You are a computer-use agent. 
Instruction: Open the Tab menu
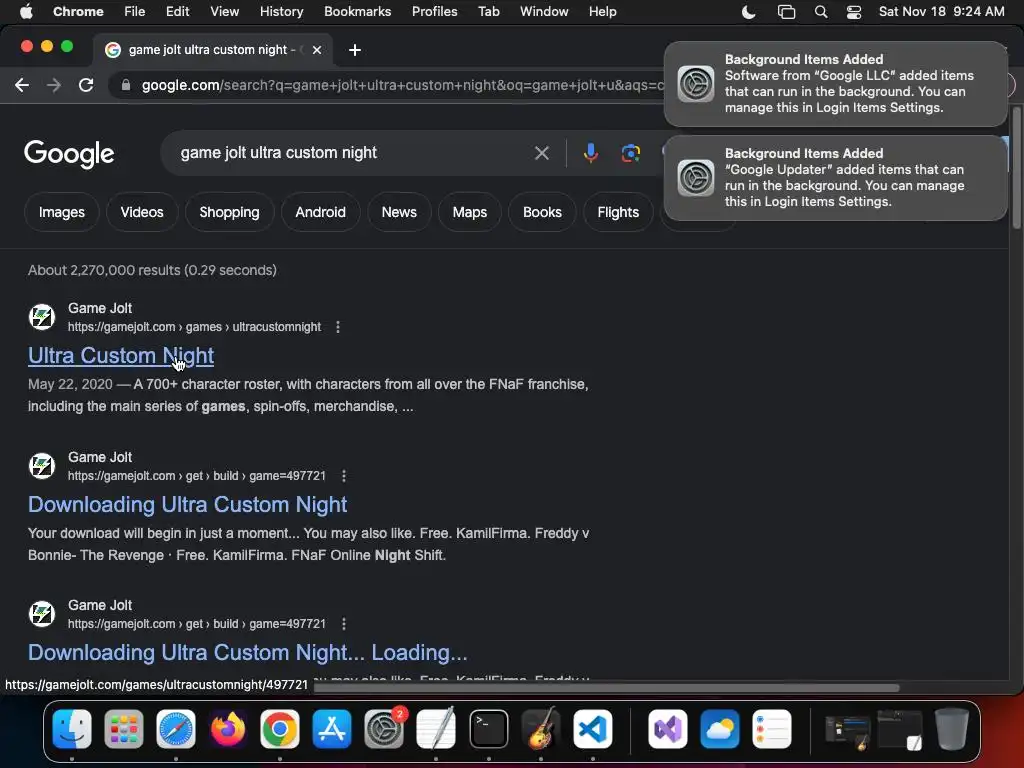coord(488,12)
